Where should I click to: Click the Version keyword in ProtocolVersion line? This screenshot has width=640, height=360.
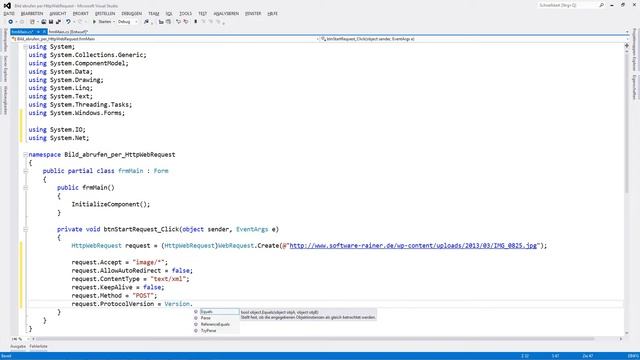click(x=177, y=304)
